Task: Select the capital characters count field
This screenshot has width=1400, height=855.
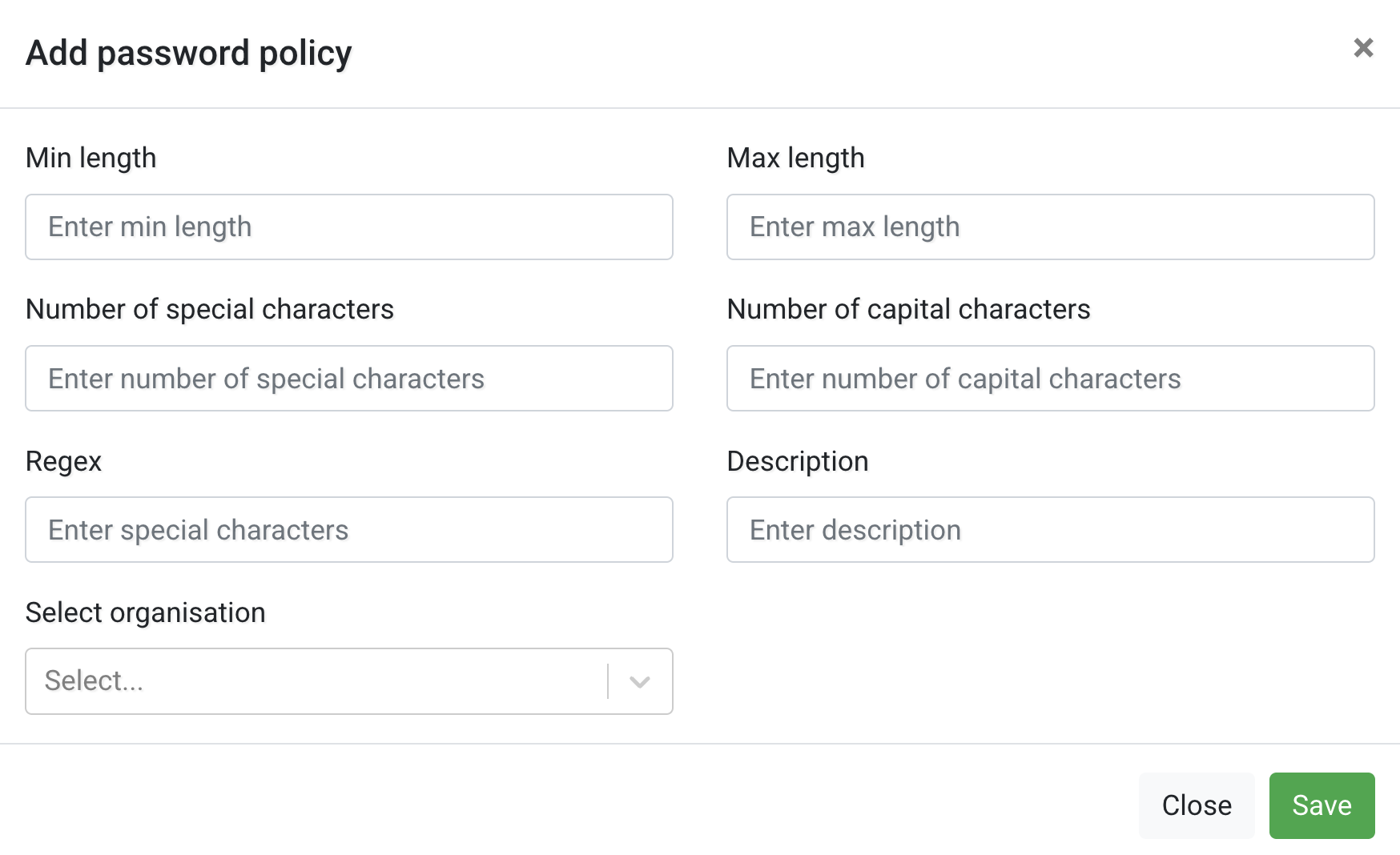Action: 1050,378
